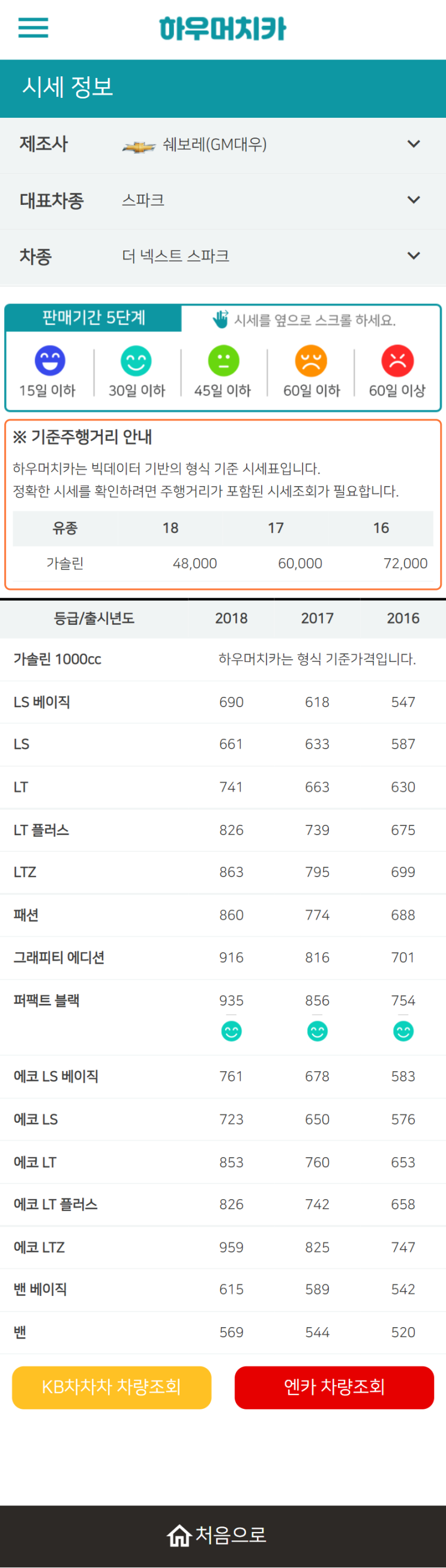The image size is (446, 1568).
Task: Click the 2016 밴 price 520
Action: (403, 1332)
